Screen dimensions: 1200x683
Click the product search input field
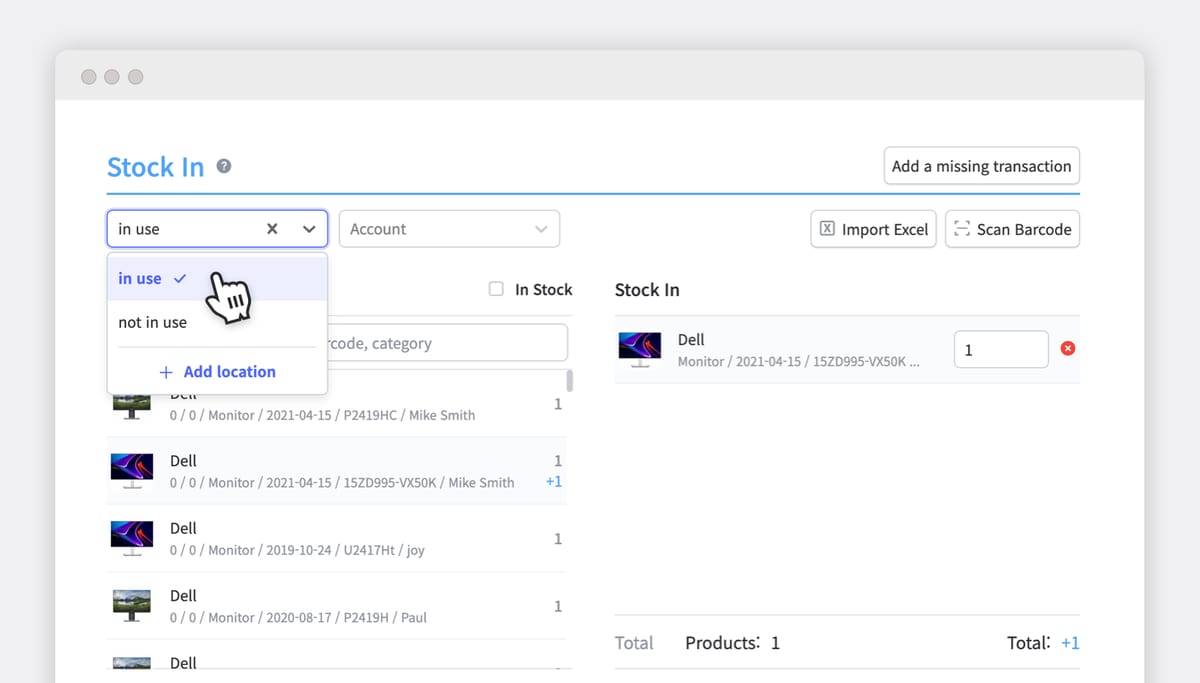pos(450,342)
